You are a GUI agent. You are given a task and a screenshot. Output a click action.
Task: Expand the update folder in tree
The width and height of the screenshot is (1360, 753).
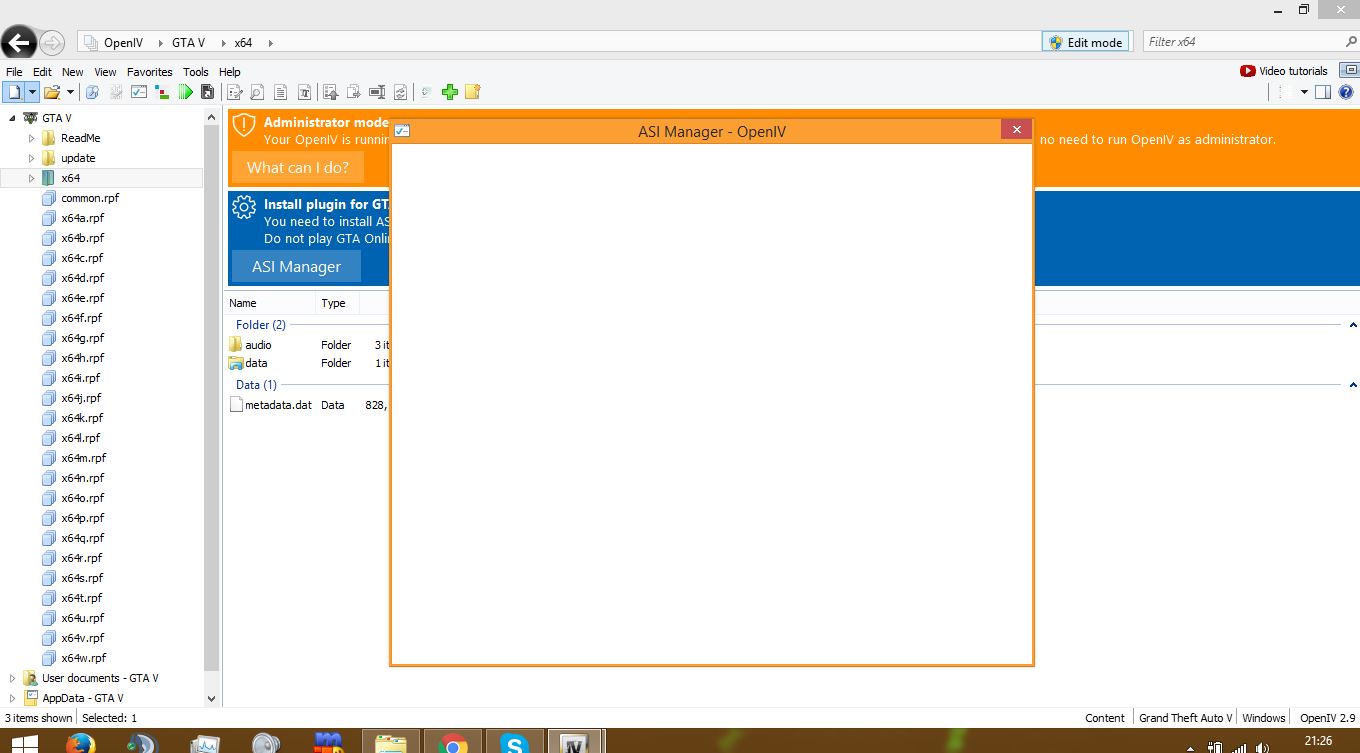coord(32,158)
